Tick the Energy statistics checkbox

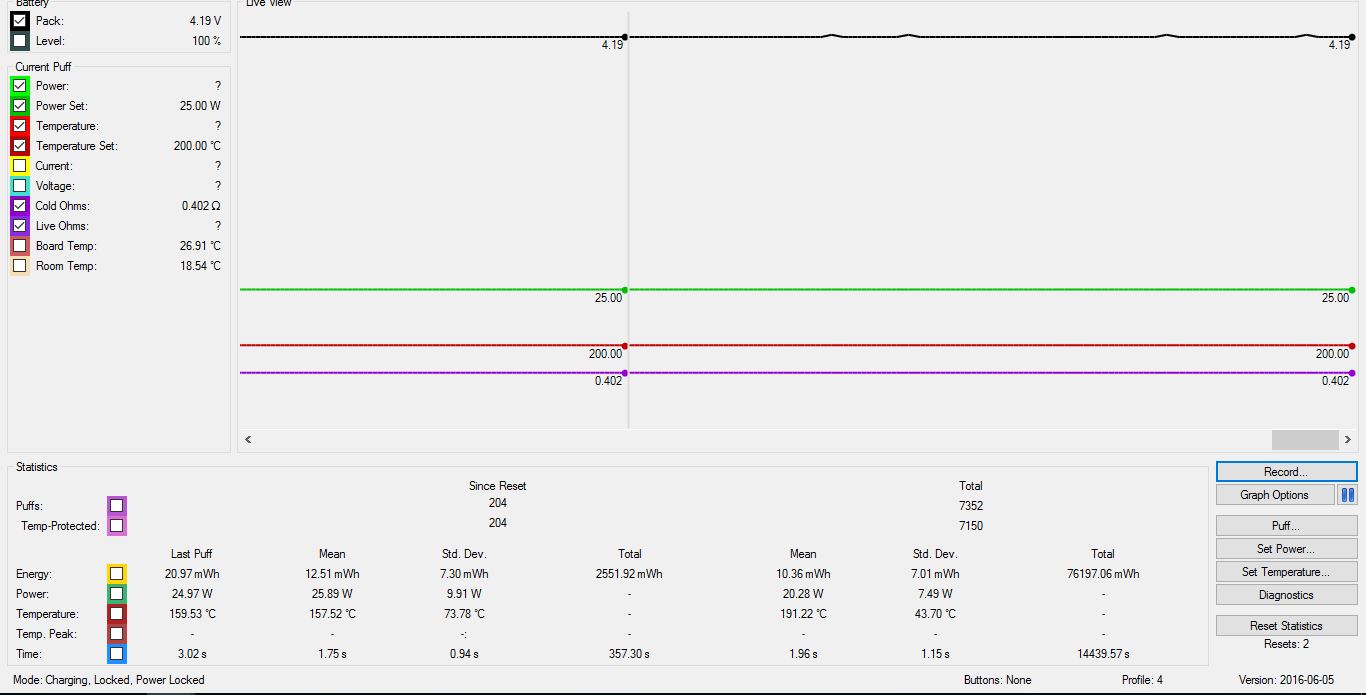tap(117, 574)
